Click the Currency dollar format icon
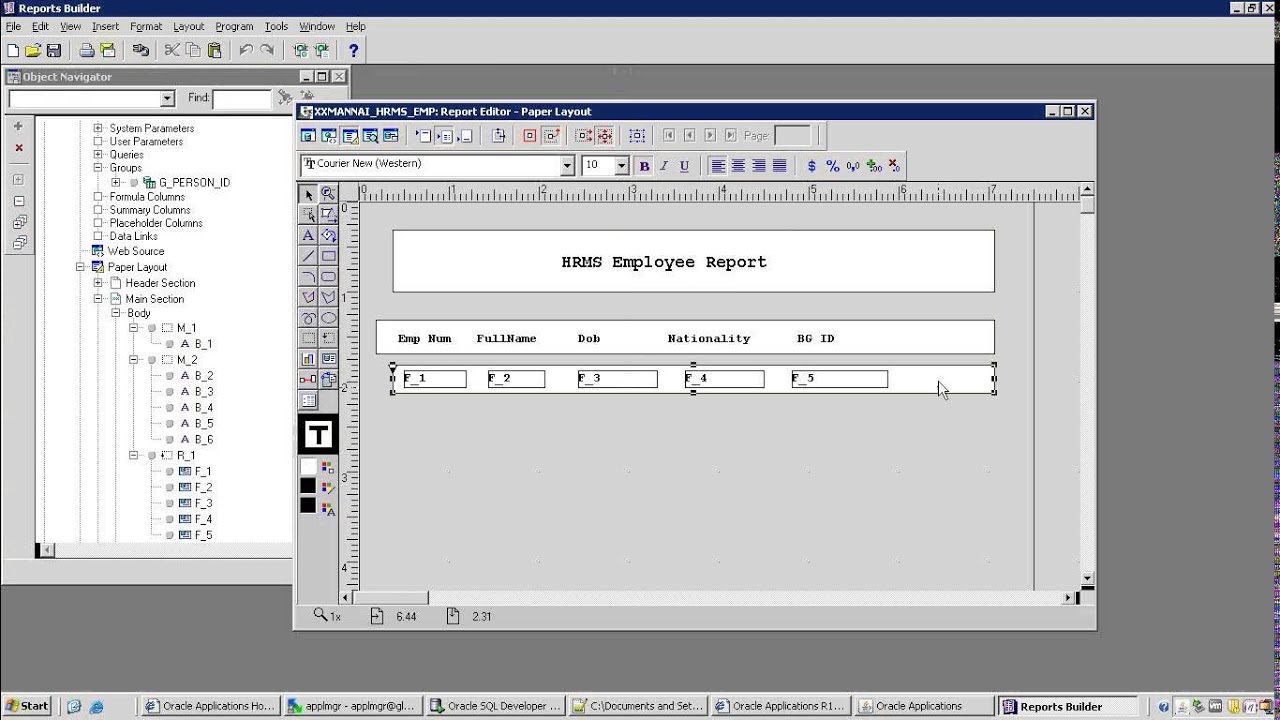The image size is (1280, 720). coord(811,166)
